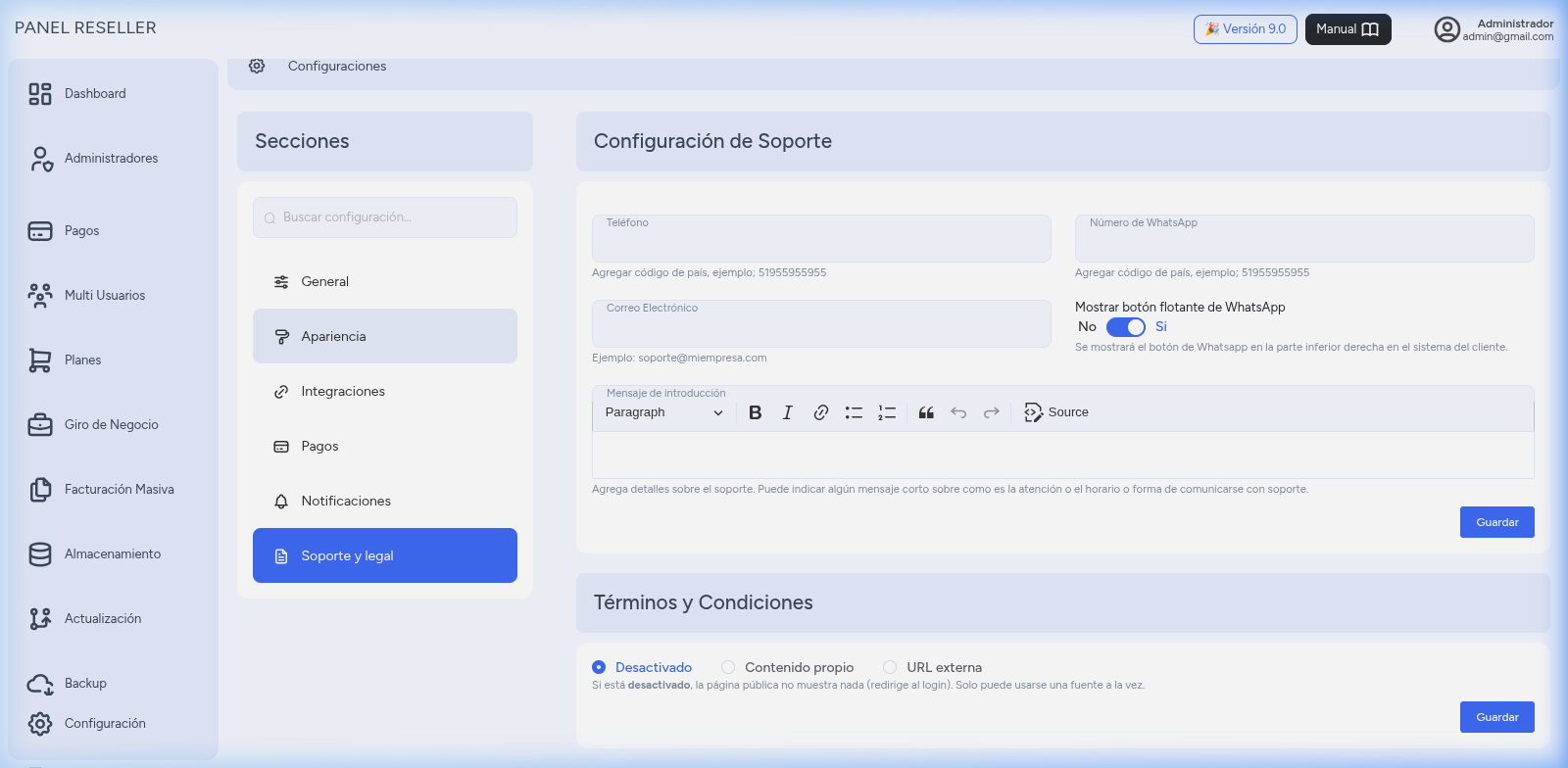This screenshot has height=768, width=1568.
Task: Insert a bulleted list
Action: tap(854, 412)
